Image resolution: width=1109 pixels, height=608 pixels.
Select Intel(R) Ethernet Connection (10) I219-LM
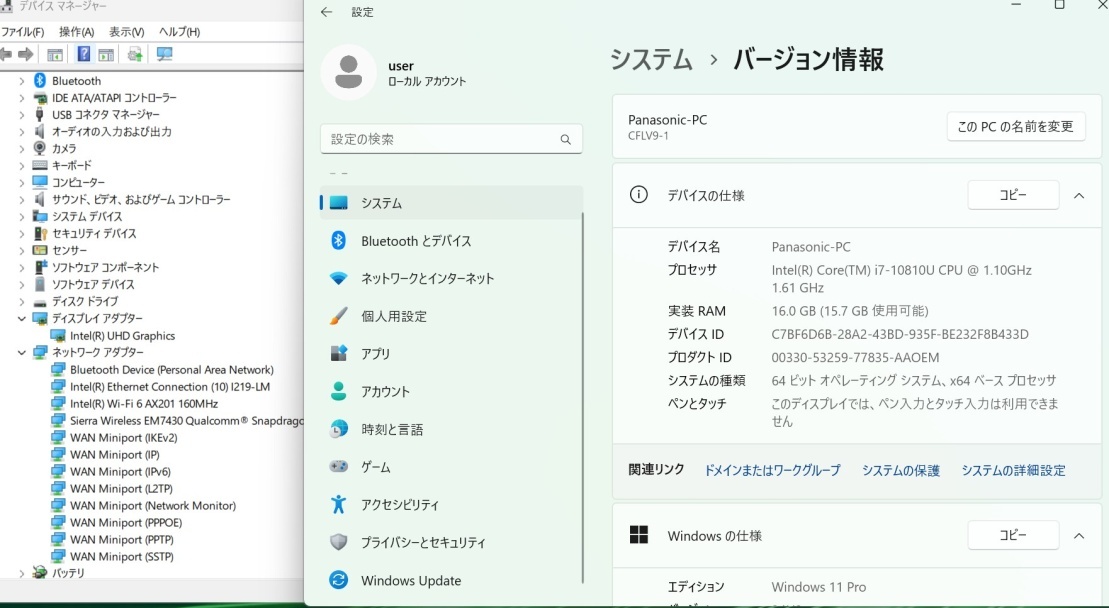click(170, 387)
